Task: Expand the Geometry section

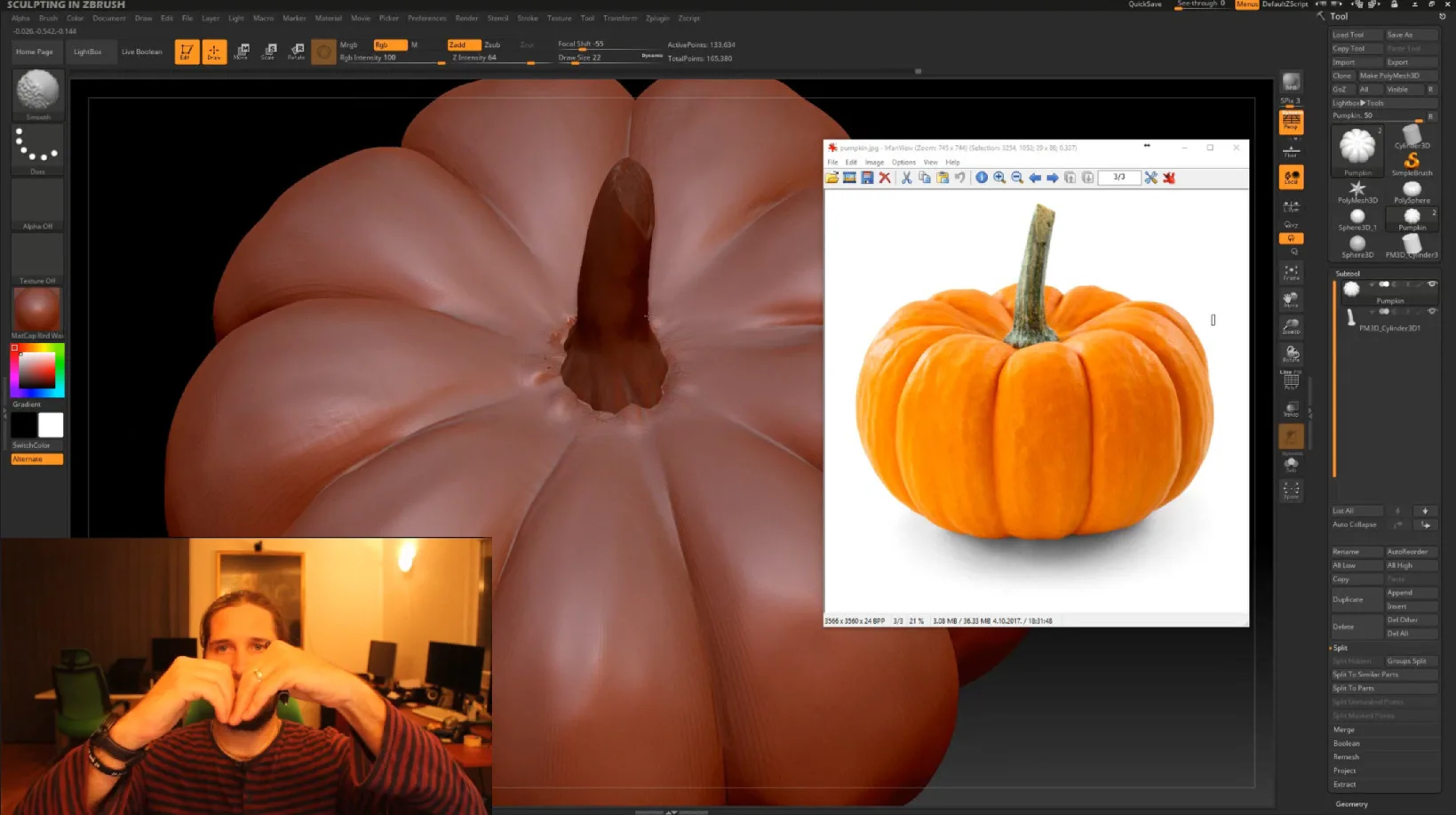Action: (1351, 803)
